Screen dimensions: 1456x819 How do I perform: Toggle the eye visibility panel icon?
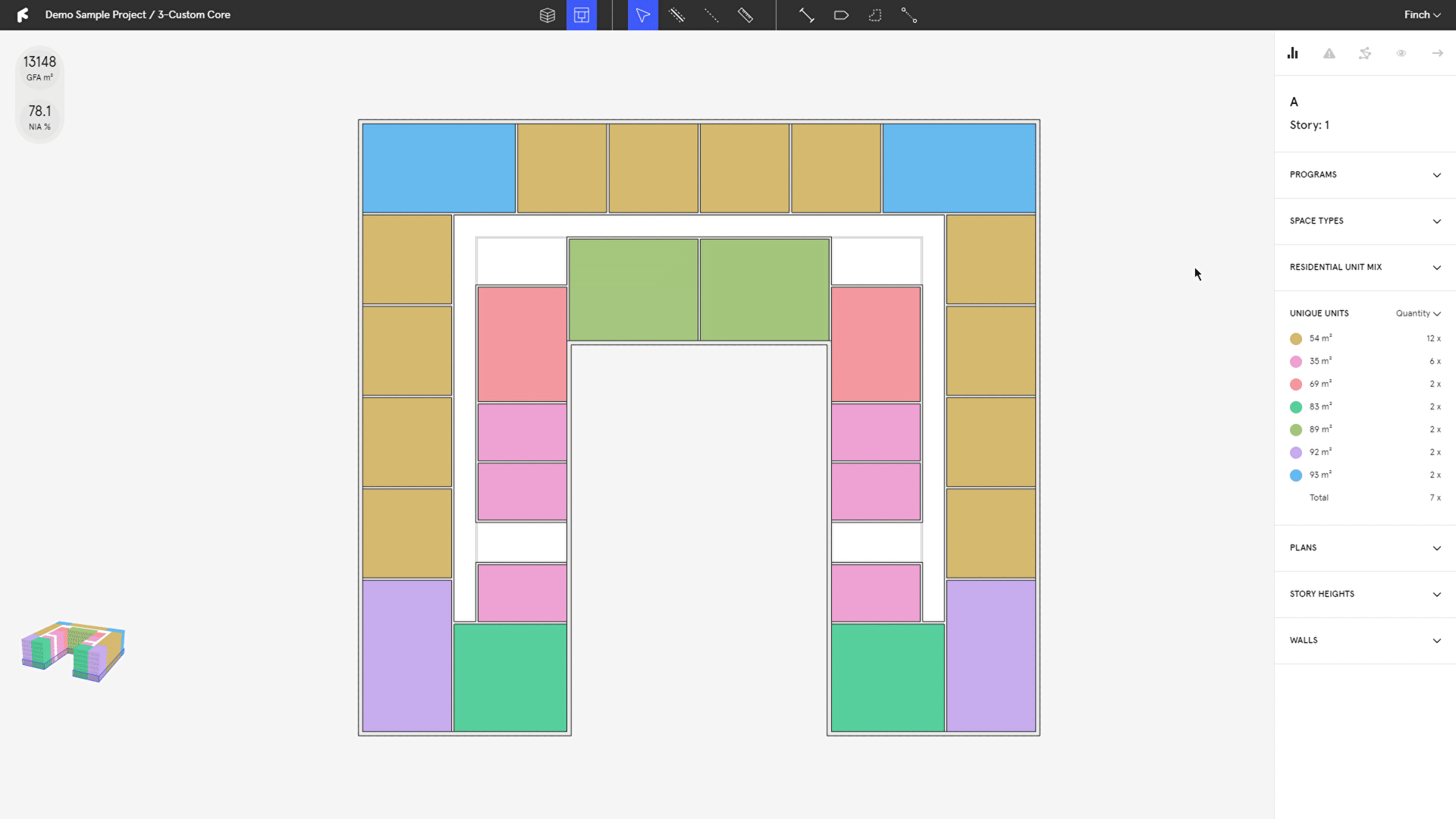point(1401,53)
